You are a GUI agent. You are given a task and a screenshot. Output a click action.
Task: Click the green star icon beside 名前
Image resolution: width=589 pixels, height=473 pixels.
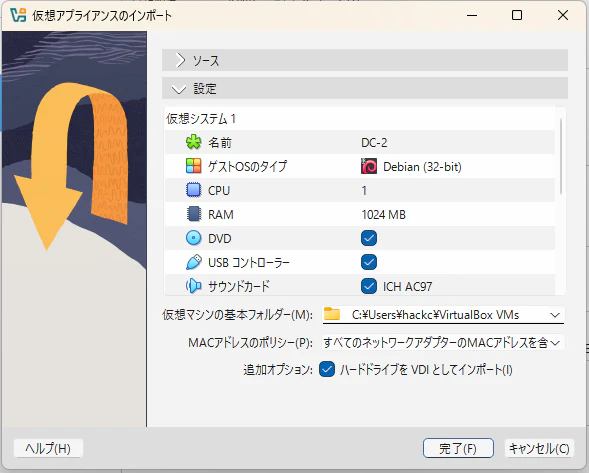click(x=193, y=142)
